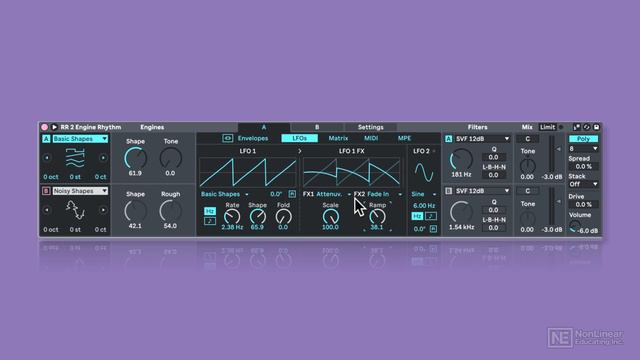Toggle filter A on/off
This screenshot has width=640, height=360.
coord(449,139)
